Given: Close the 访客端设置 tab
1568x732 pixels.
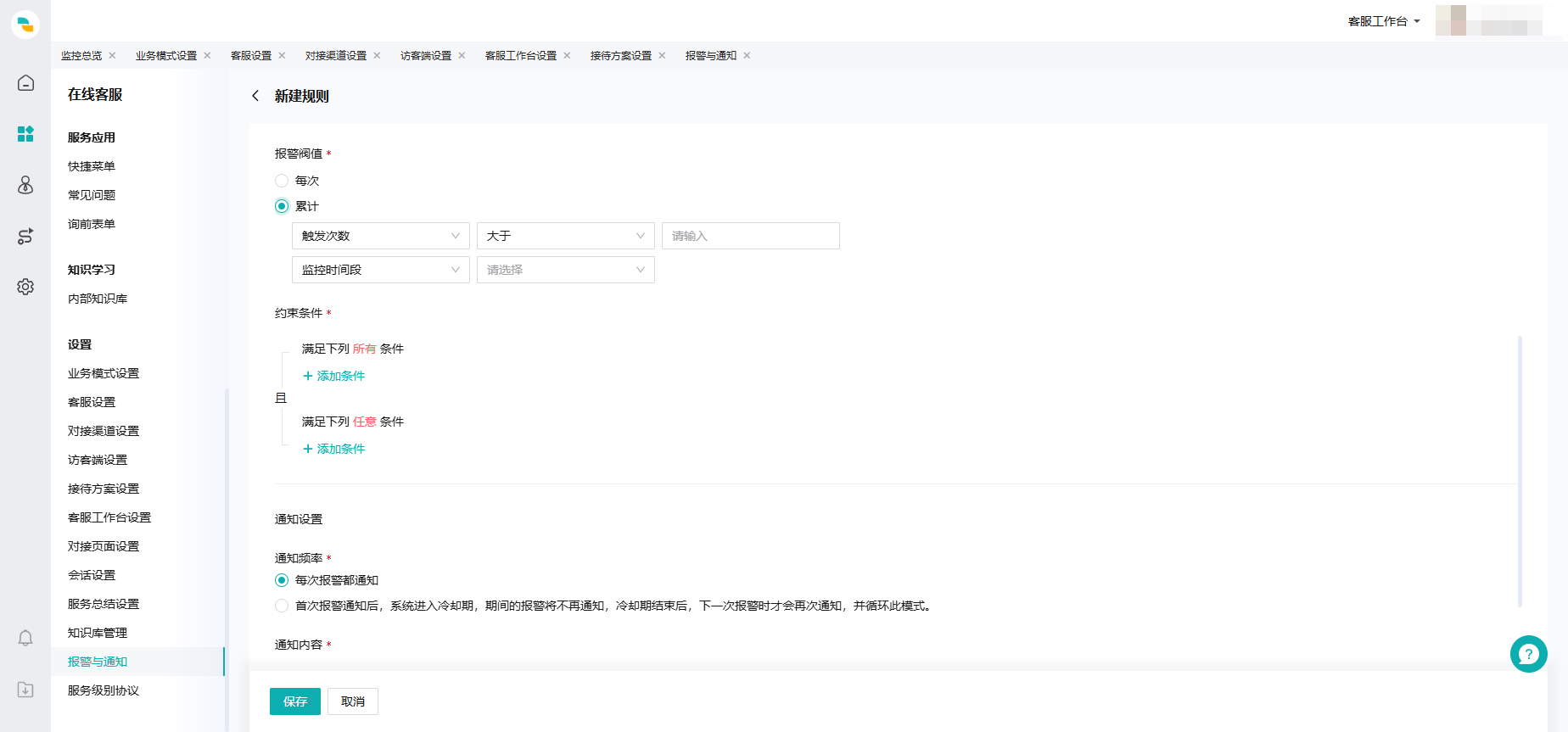Looking at the screenshot, I should point(462,56).
